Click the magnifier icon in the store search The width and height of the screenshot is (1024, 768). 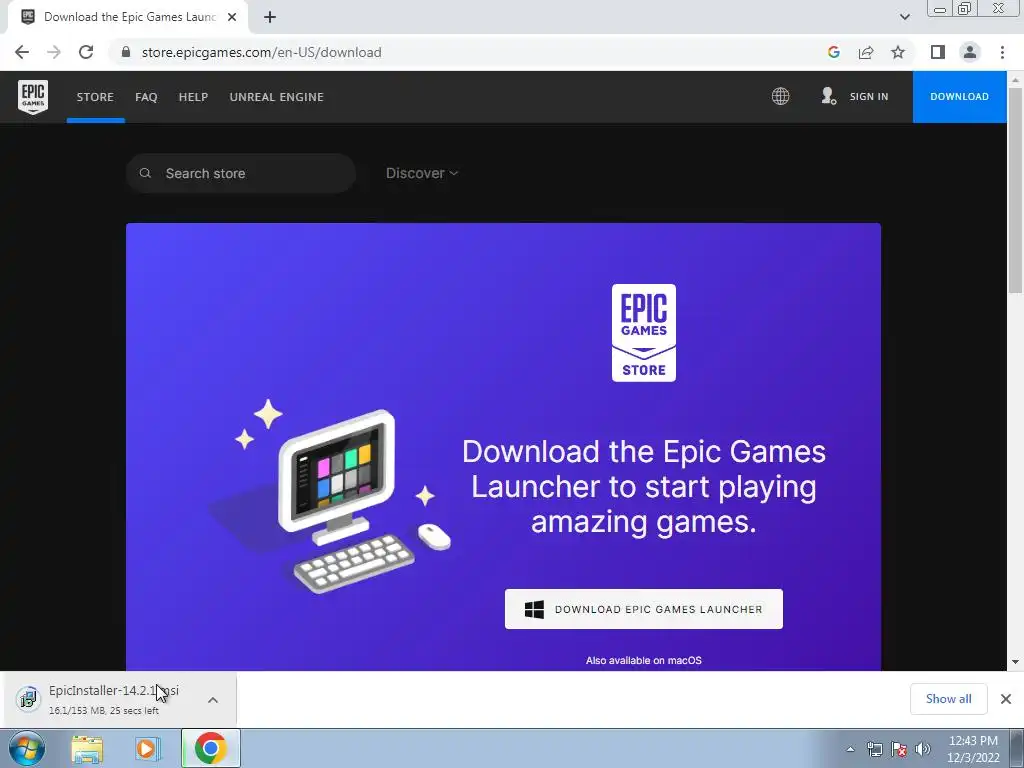[x=145, y=173]
